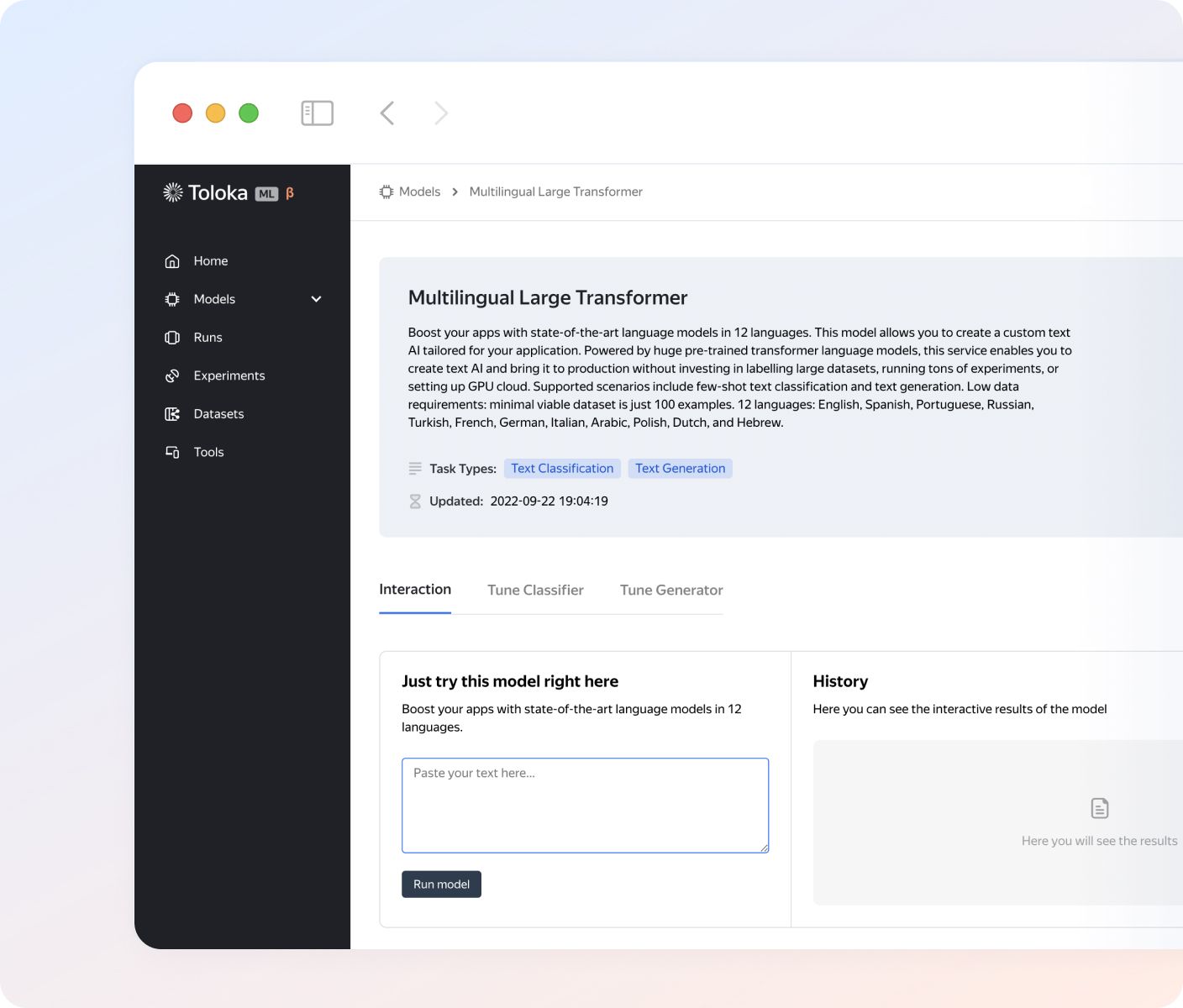
Task: Click the Multilingual Large Transformer heading
Action: coord(548,298)
